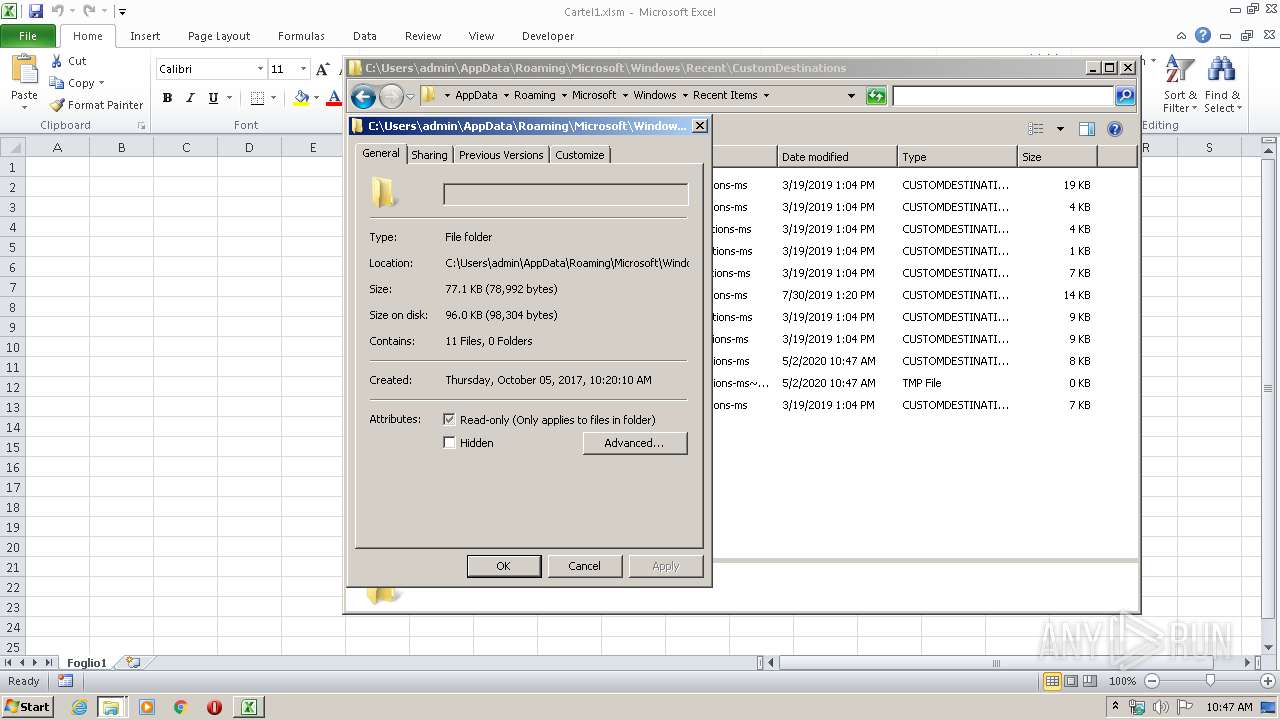Uncheck the Read-only attribute checkbox

point(449,420)
